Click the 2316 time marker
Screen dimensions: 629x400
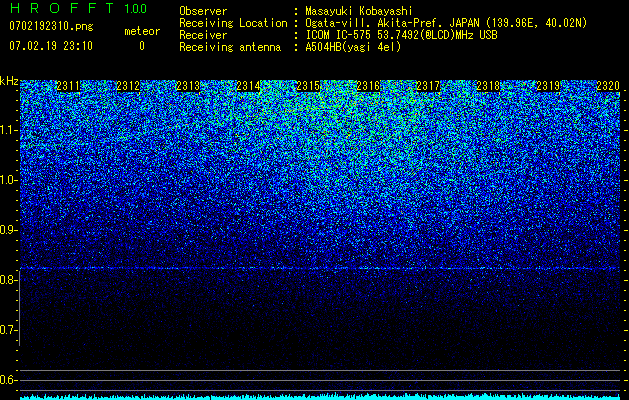(368, 86)
